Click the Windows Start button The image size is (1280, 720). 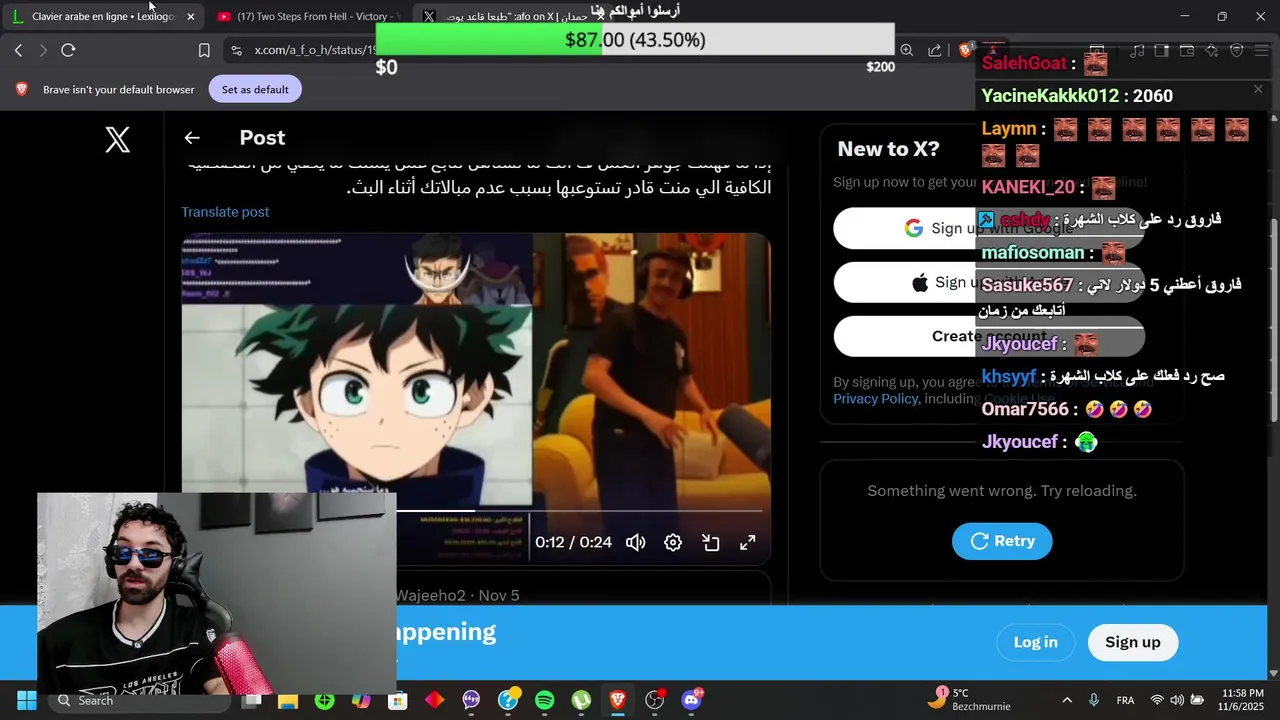pyautogui.click(x=27, y=700)
